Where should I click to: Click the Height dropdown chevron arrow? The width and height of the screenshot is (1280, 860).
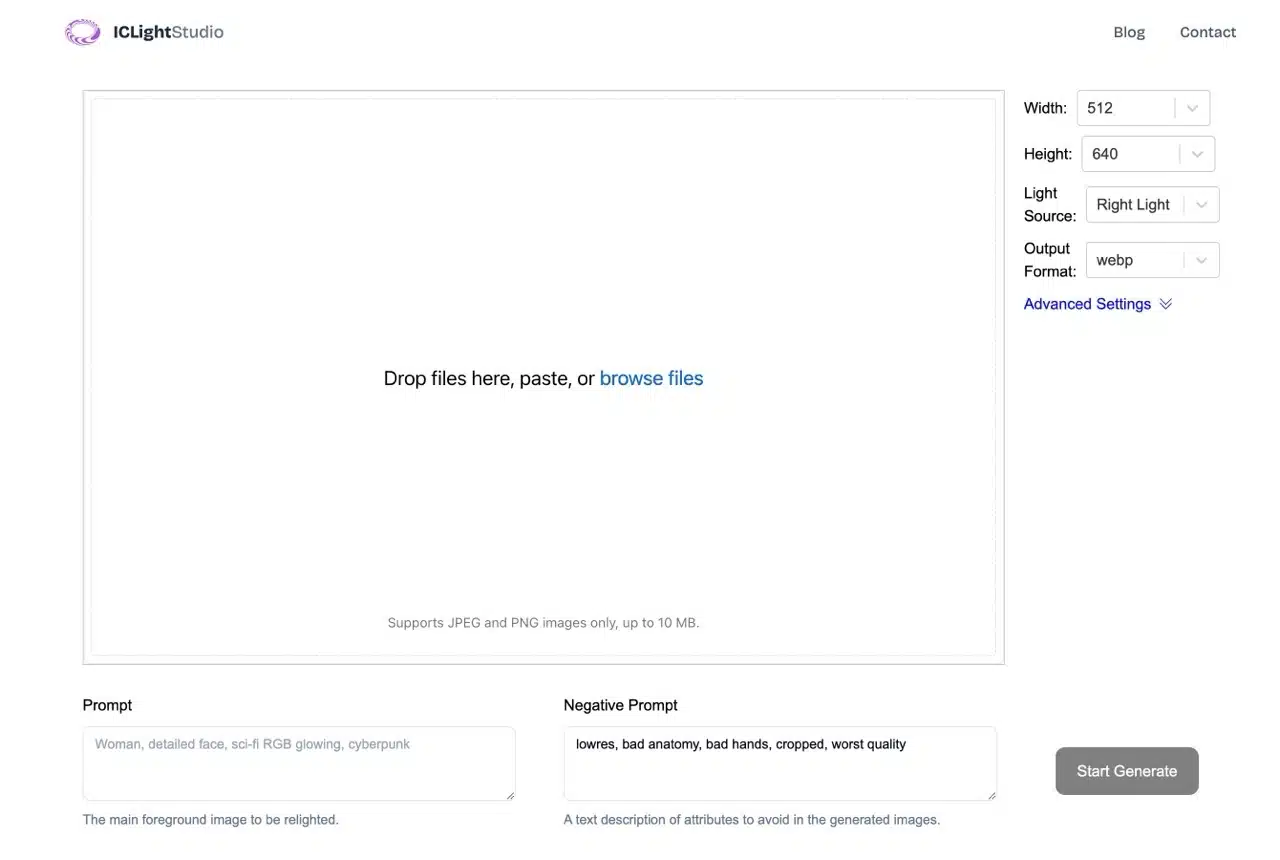coord(1197,154)
